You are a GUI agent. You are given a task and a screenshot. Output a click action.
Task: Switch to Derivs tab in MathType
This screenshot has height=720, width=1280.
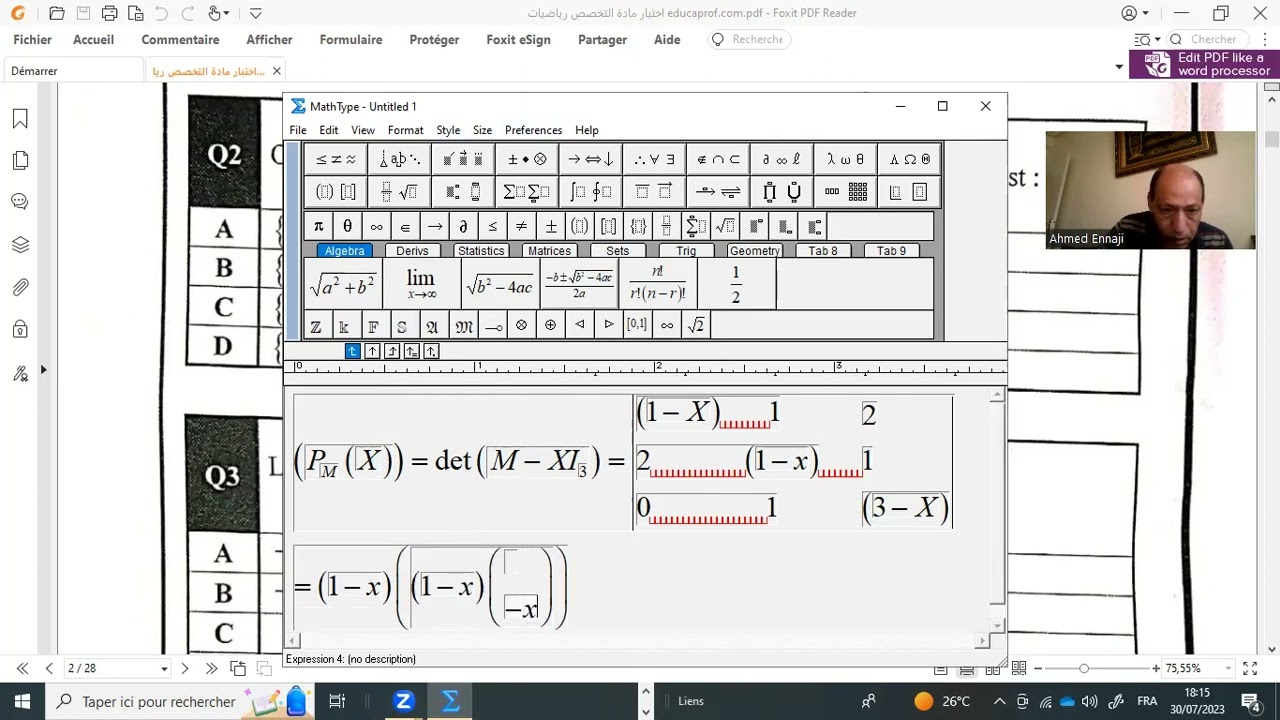coord(412,251)
